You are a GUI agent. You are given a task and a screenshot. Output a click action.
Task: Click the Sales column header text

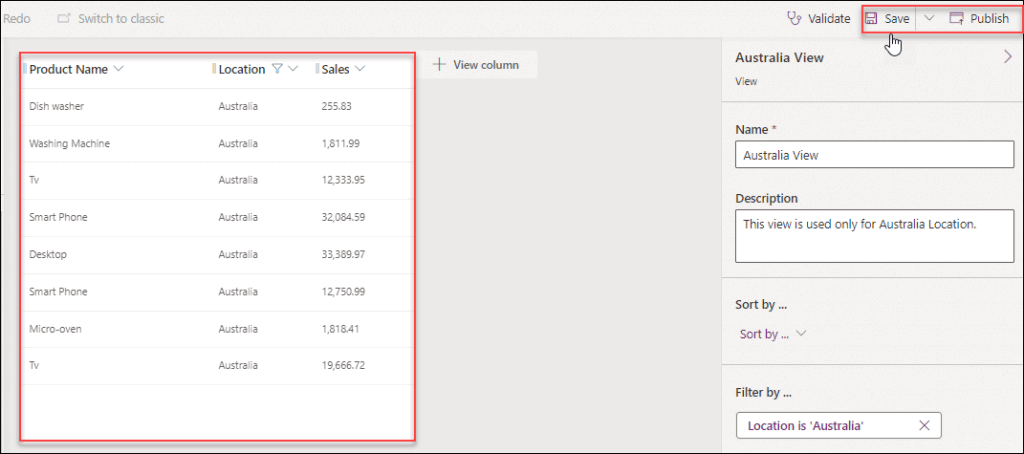[x=335, y=69]
